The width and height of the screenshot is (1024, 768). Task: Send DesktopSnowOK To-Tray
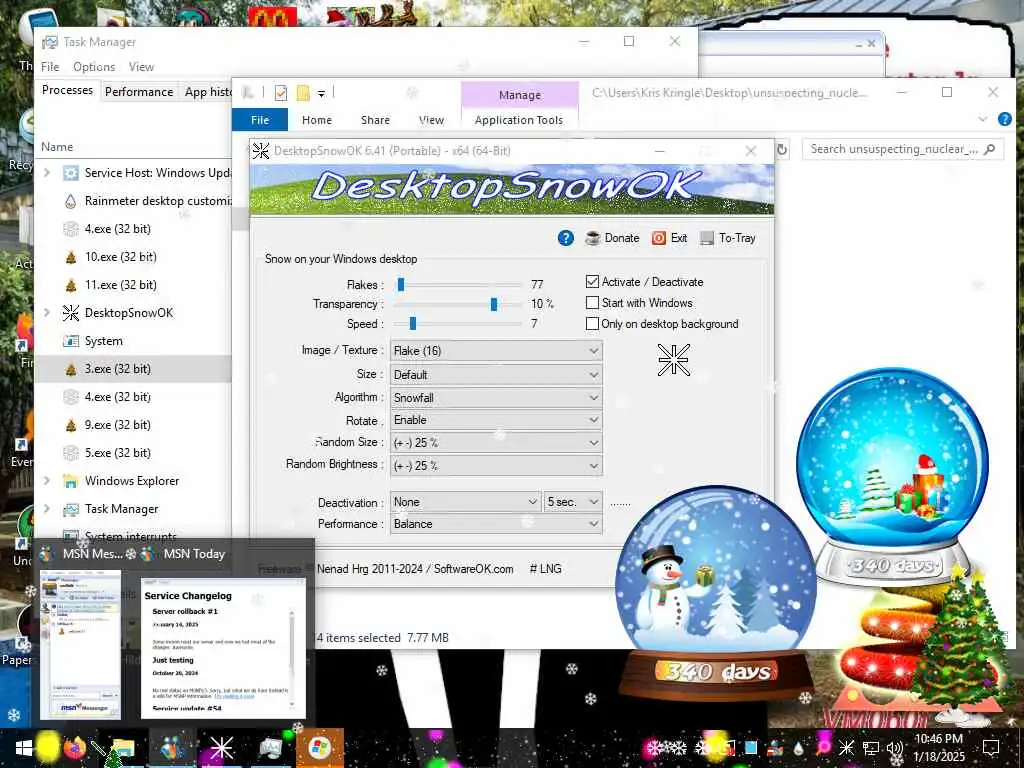(x=728, y=238)
